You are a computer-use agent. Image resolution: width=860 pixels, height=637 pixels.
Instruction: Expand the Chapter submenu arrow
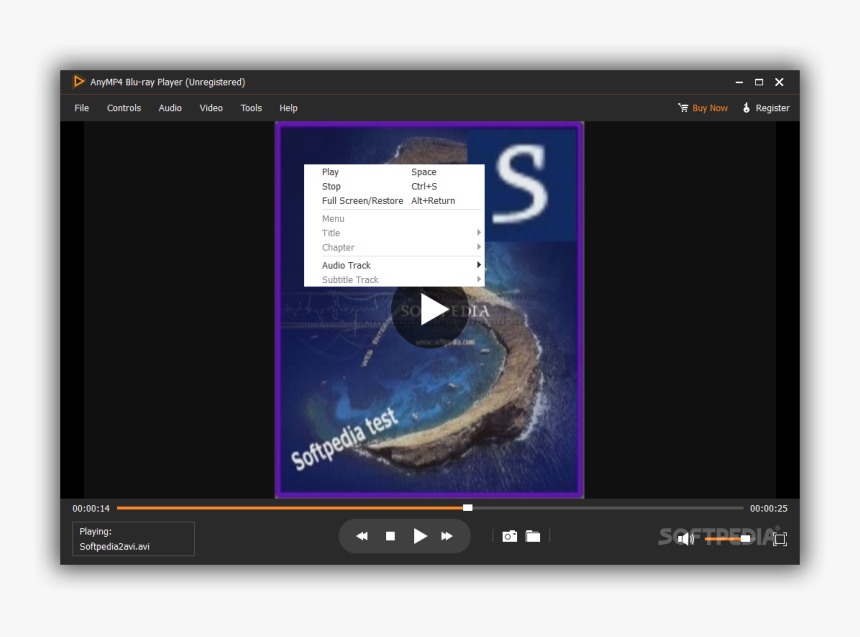pyautogui.click(x=478, y=247)
